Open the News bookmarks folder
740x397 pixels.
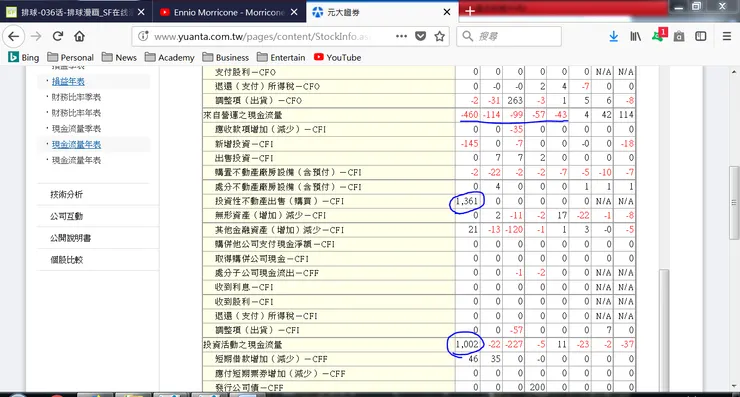tap(119, 58)
